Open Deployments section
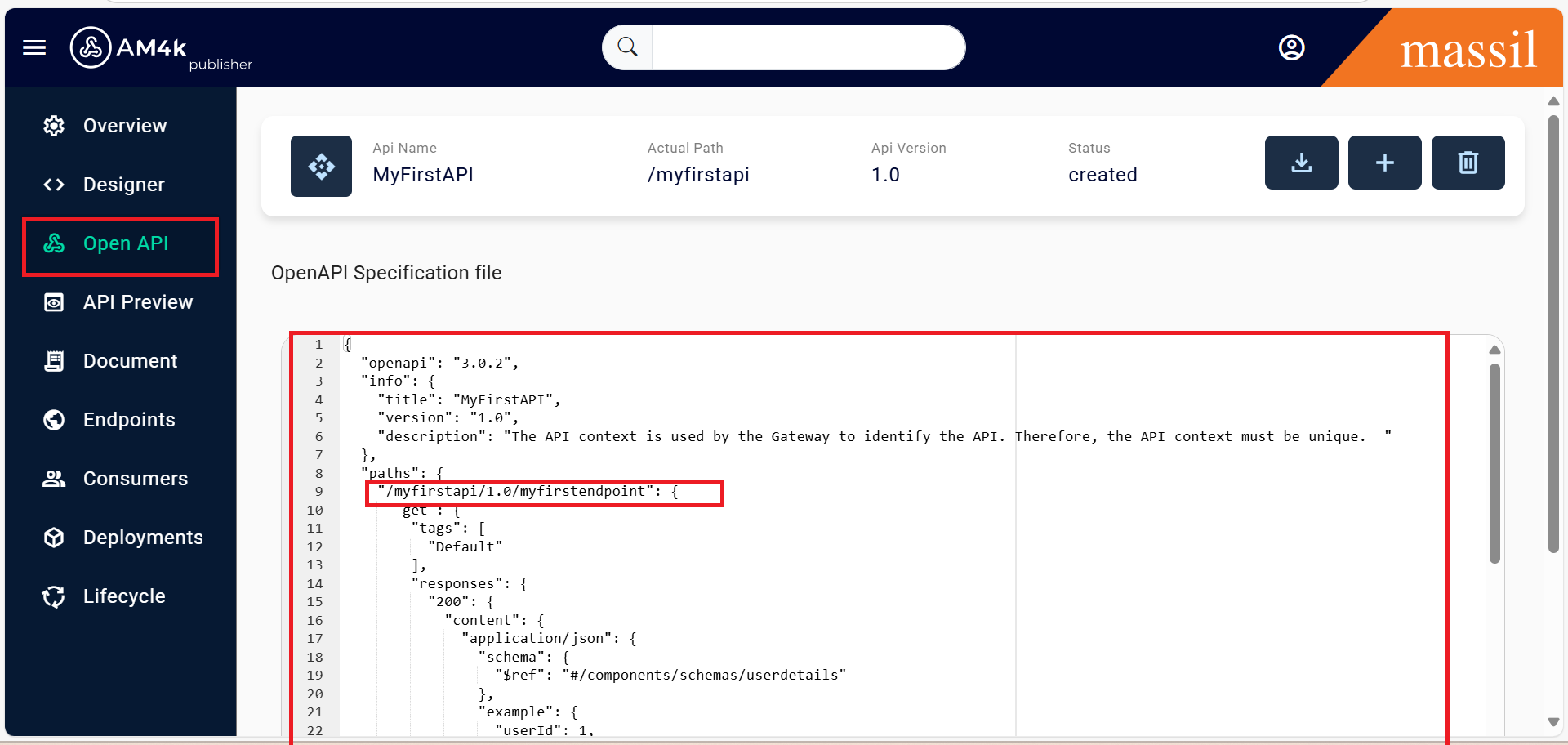This screenshot has height=745, width=1568. (142, 538)
